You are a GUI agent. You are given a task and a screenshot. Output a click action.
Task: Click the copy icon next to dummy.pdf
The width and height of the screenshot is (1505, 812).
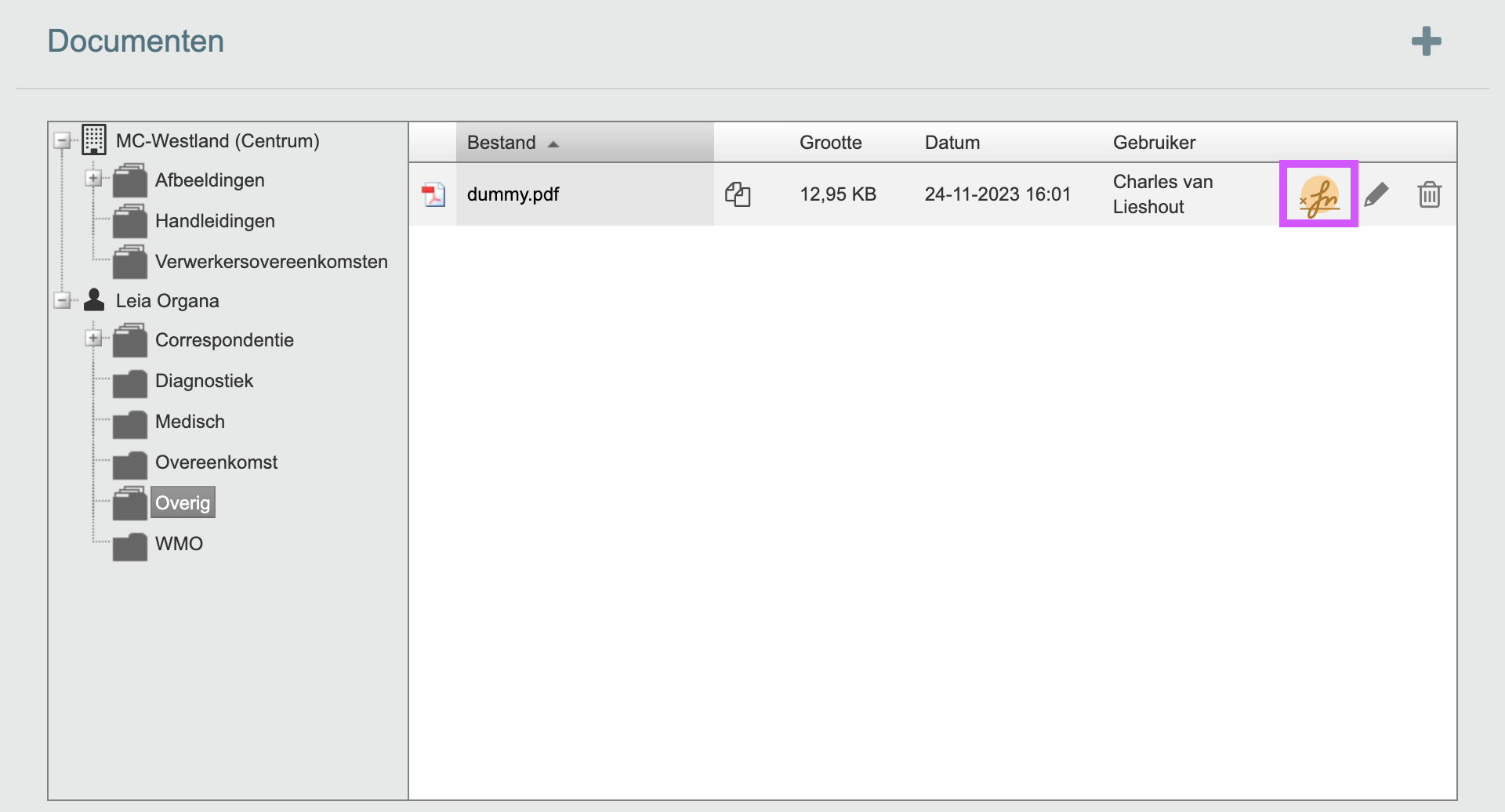[x=738, y=194]
